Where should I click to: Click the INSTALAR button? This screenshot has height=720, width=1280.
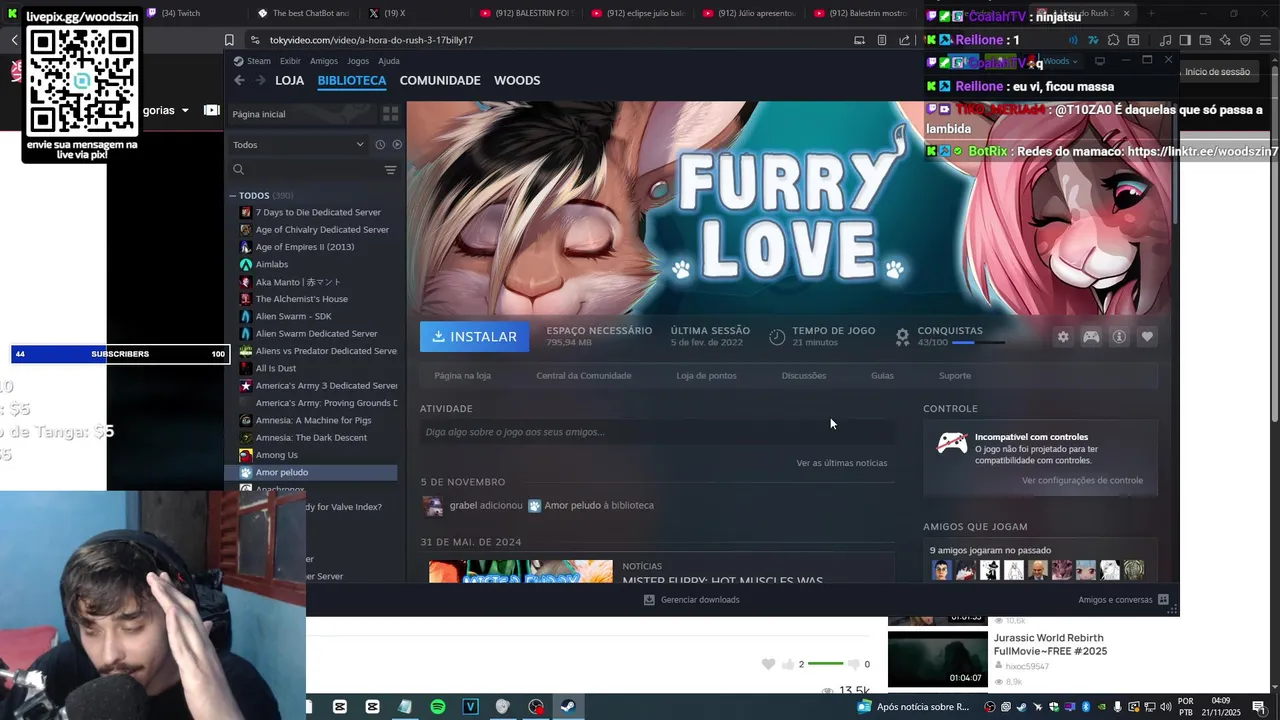[475, 337]
